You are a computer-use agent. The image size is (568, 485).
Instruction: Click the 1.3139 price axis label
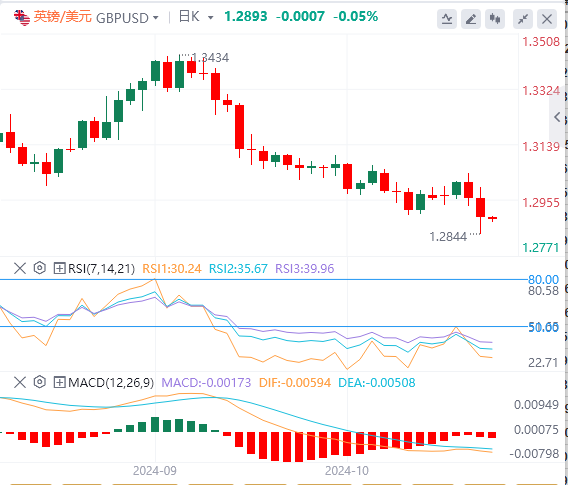541,147
